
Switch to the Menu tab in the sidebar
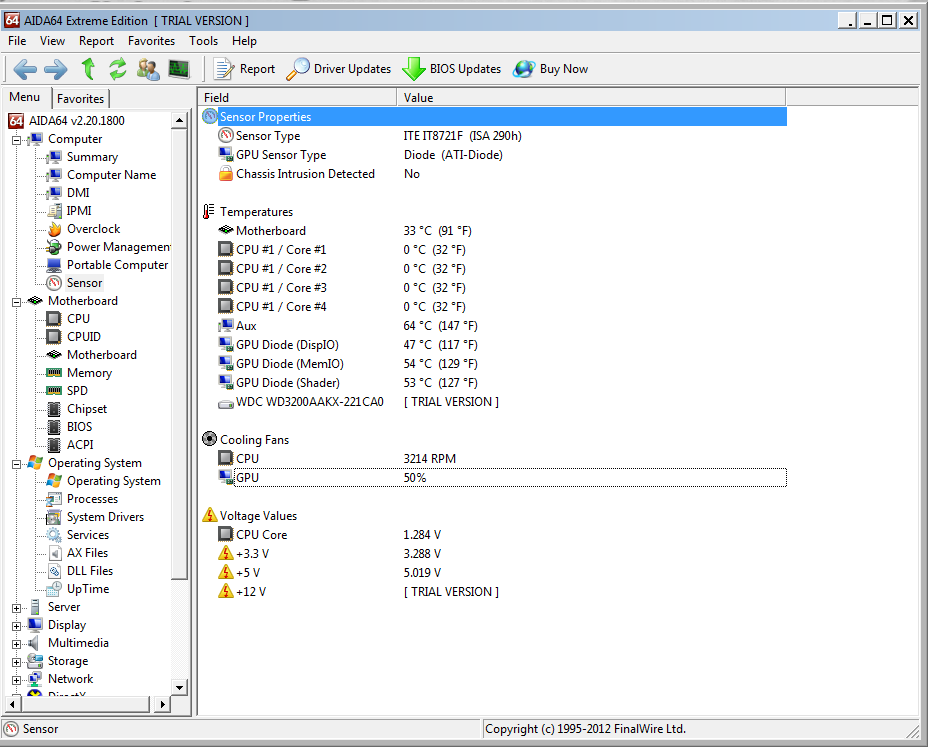point(25,97)
